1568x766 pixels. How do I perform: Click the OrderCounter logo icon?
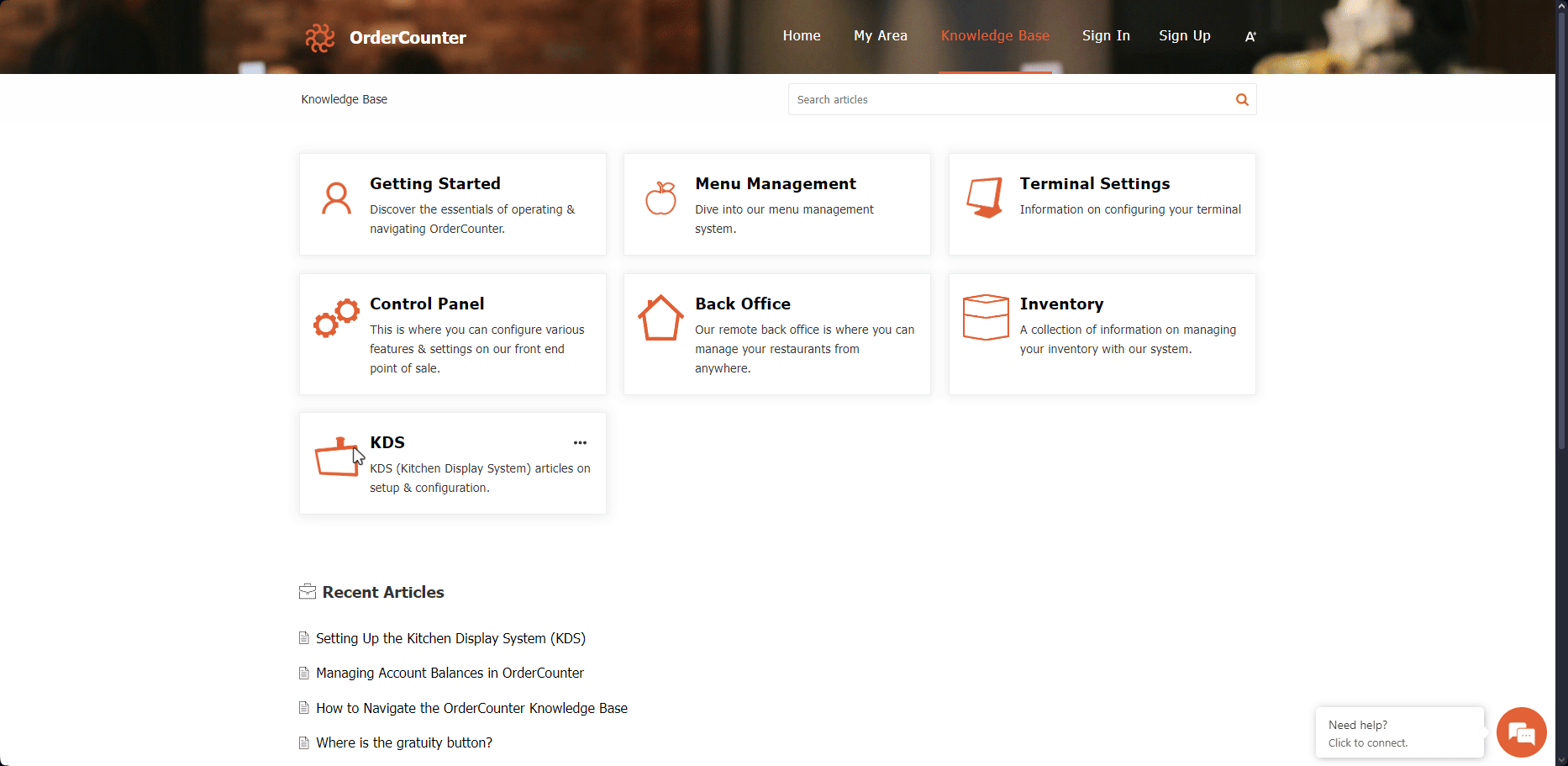click(x=320, y=37)
